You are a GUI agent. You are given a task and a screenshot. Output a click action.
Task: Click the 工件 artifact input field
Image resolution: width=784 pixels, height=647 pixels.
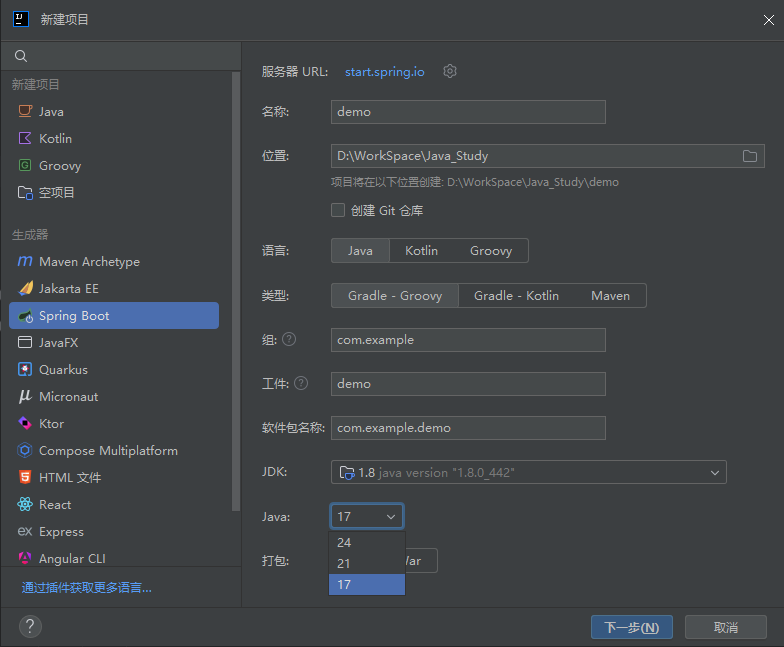coord(468,384)
